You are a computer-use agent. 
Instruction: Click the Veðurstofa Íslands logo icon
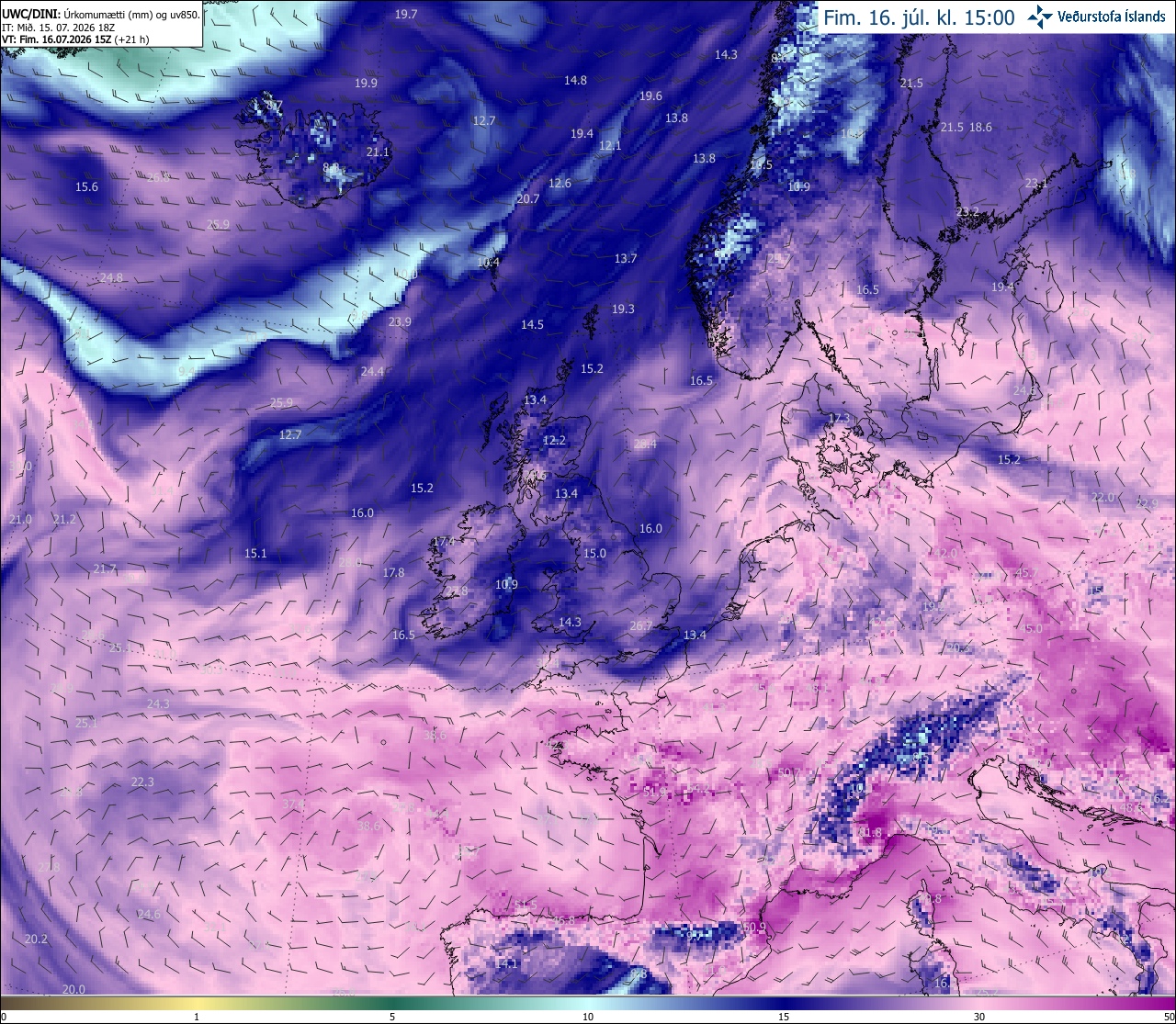pos(1040,17)
